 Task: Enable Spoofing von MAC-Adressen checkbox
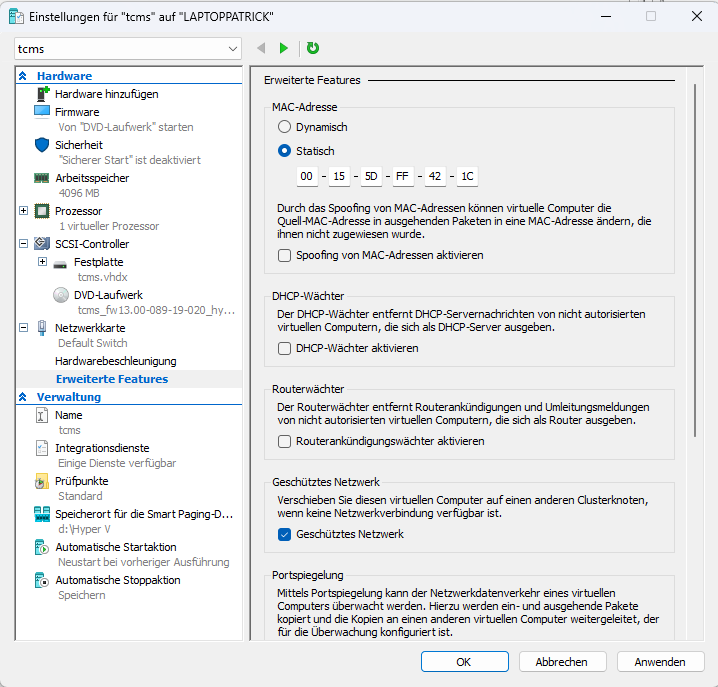pos(285,255)
